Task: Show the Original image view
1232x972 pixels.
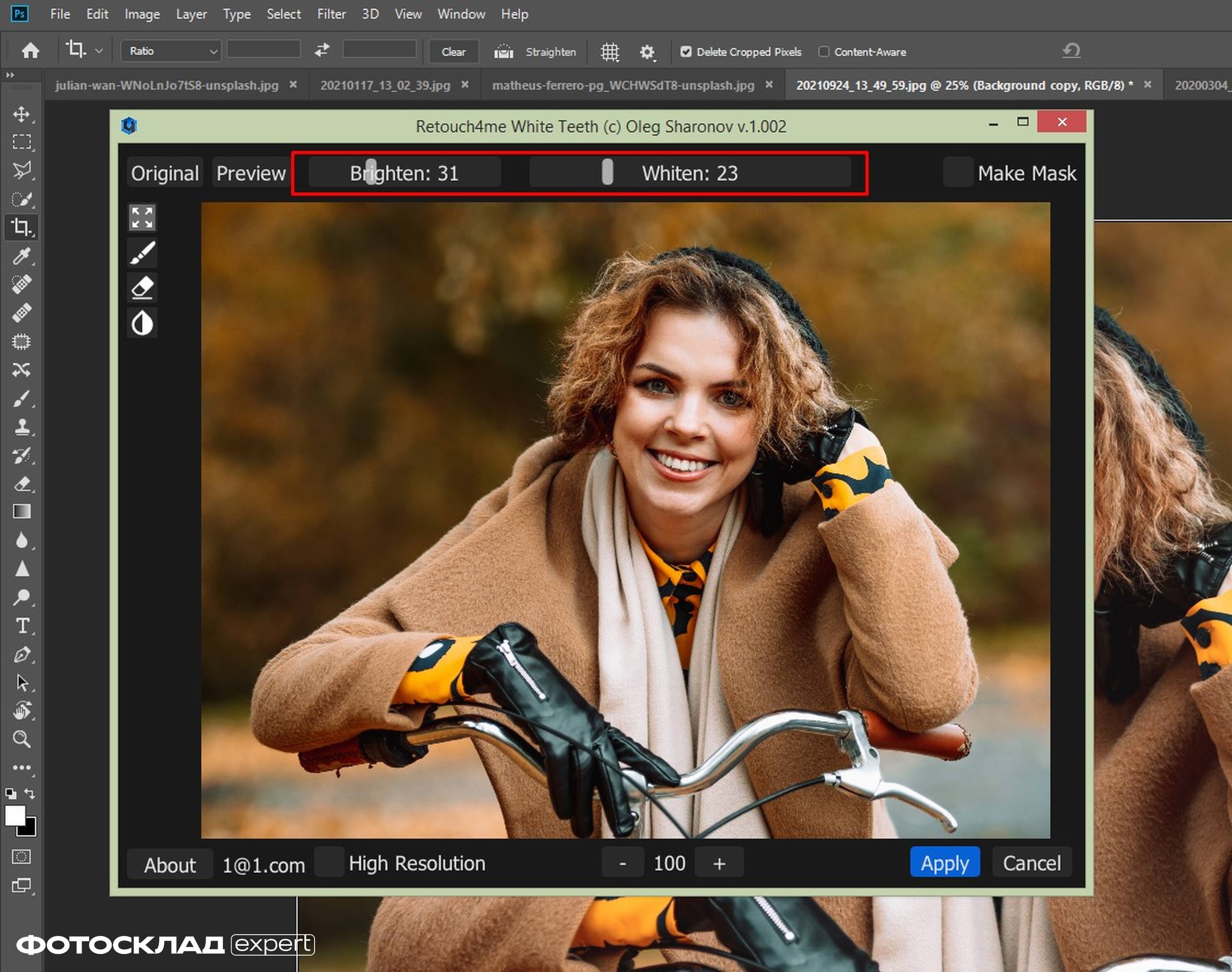Action: coord(165,172)
